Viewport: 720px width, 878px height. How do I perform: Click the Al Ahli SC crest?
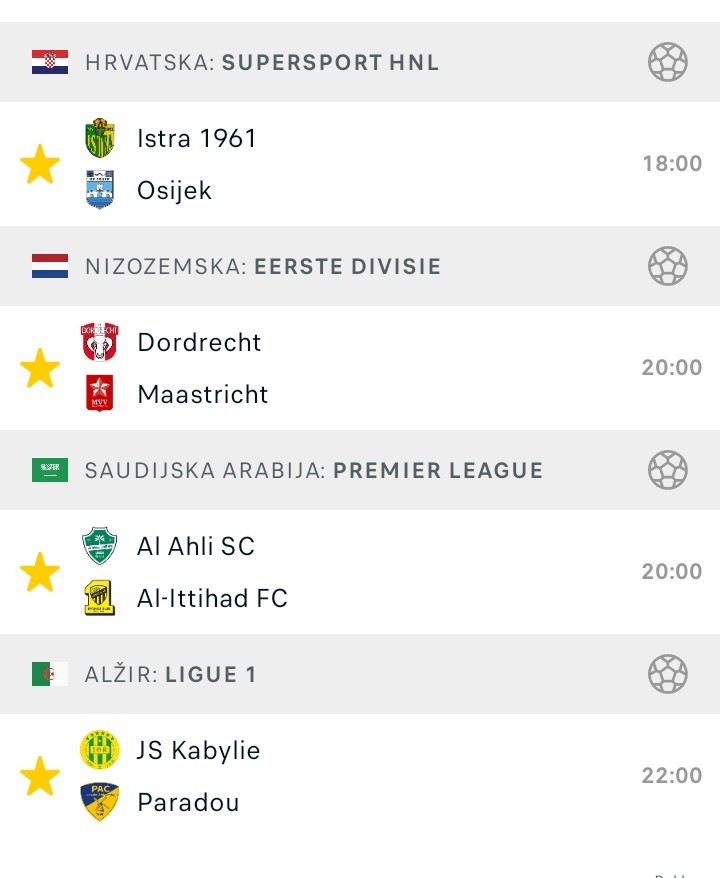click(100, 546)
